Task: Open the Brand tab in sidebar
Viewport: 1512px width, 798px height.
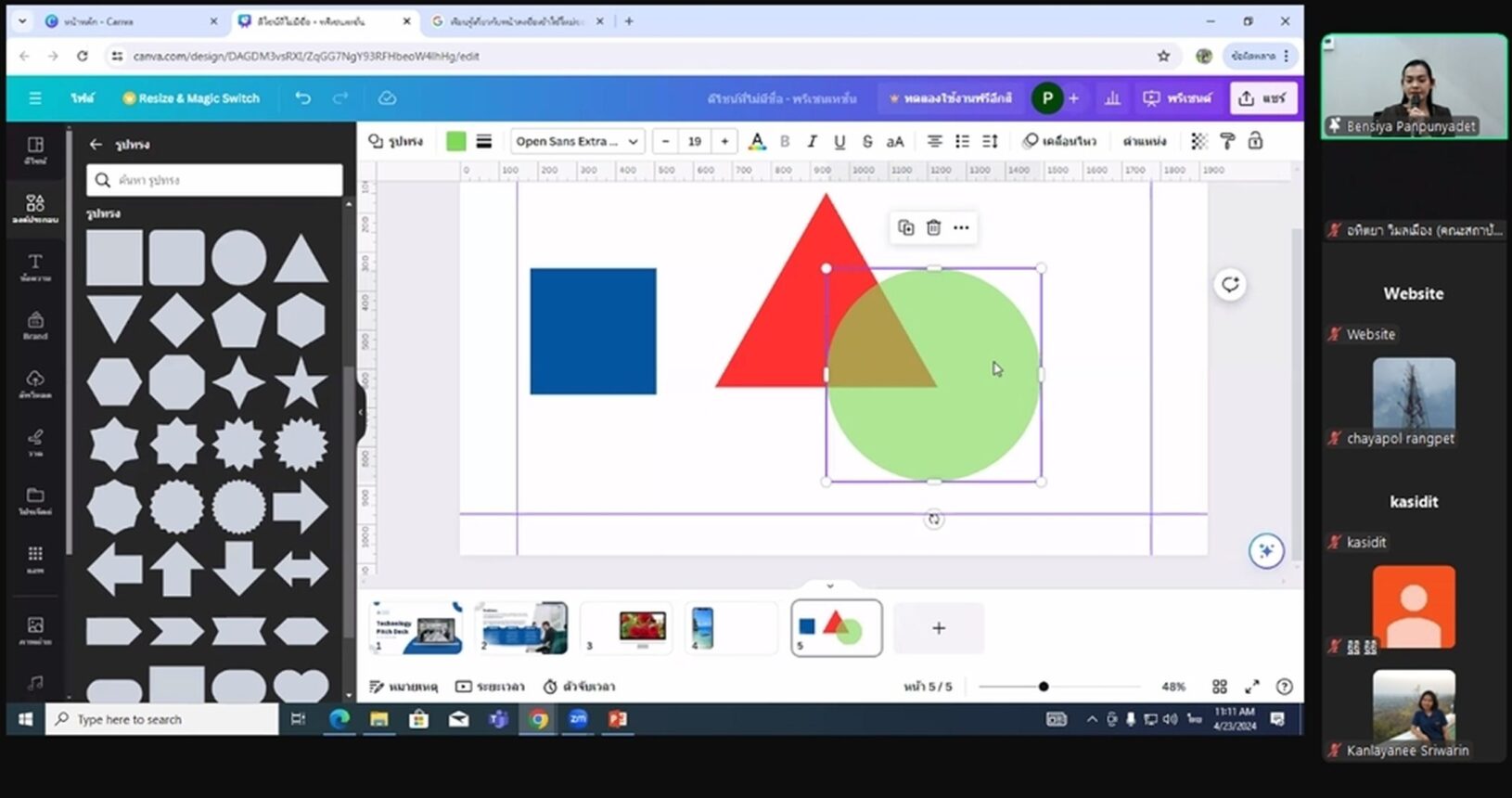Action: (x=35, y=326)
